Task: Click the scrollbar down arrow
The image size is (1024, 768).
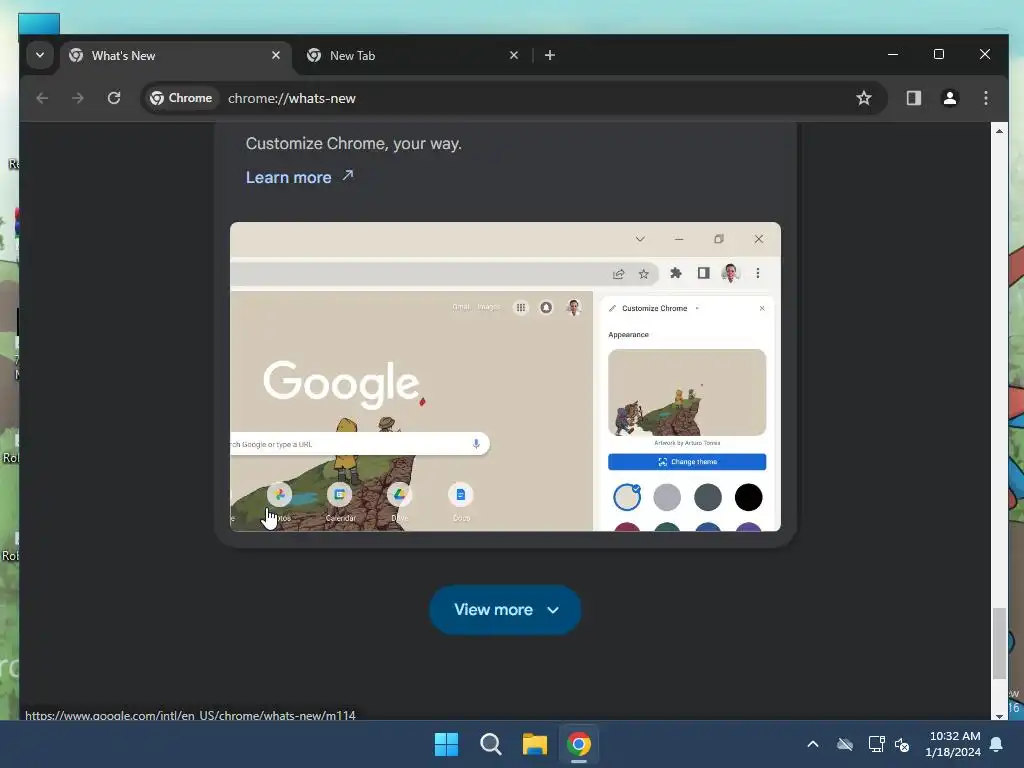Action: (x=999, y=716)
